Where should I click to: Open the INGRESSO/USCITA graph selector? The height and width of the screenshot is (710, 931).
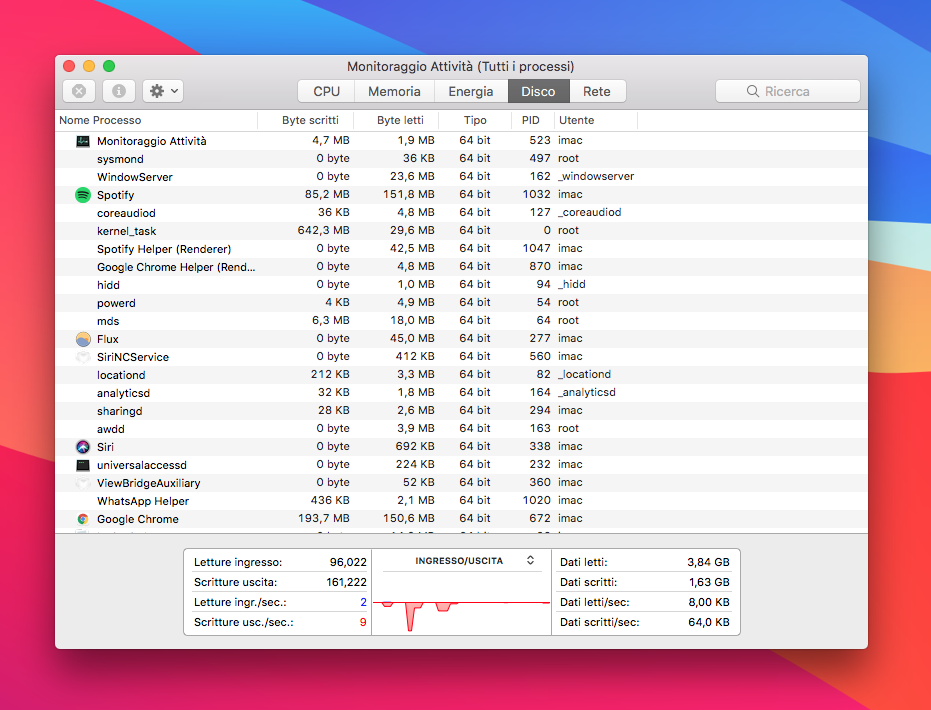pos(530,560)
